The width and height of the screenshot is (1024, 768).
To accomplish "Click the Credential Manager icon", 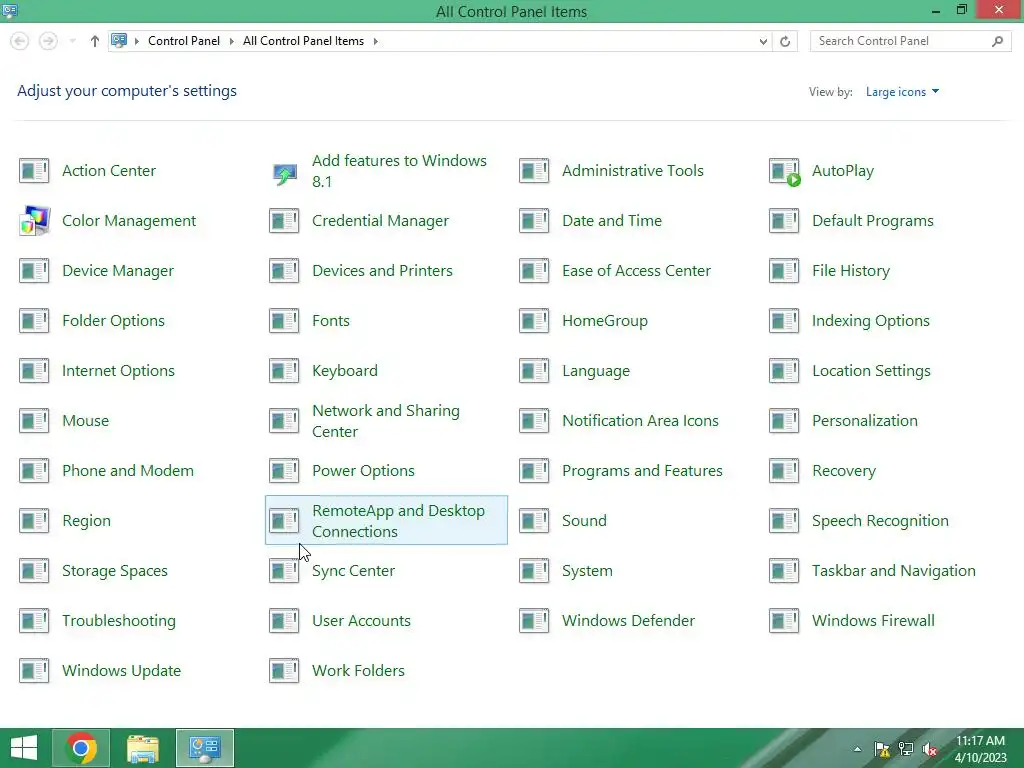I will click(x=284, y=221).
